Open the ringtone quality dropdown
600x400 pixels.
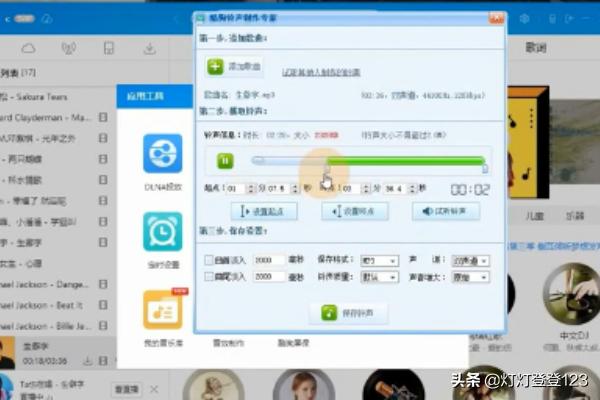pyautogui.click(x=380, y=277)
